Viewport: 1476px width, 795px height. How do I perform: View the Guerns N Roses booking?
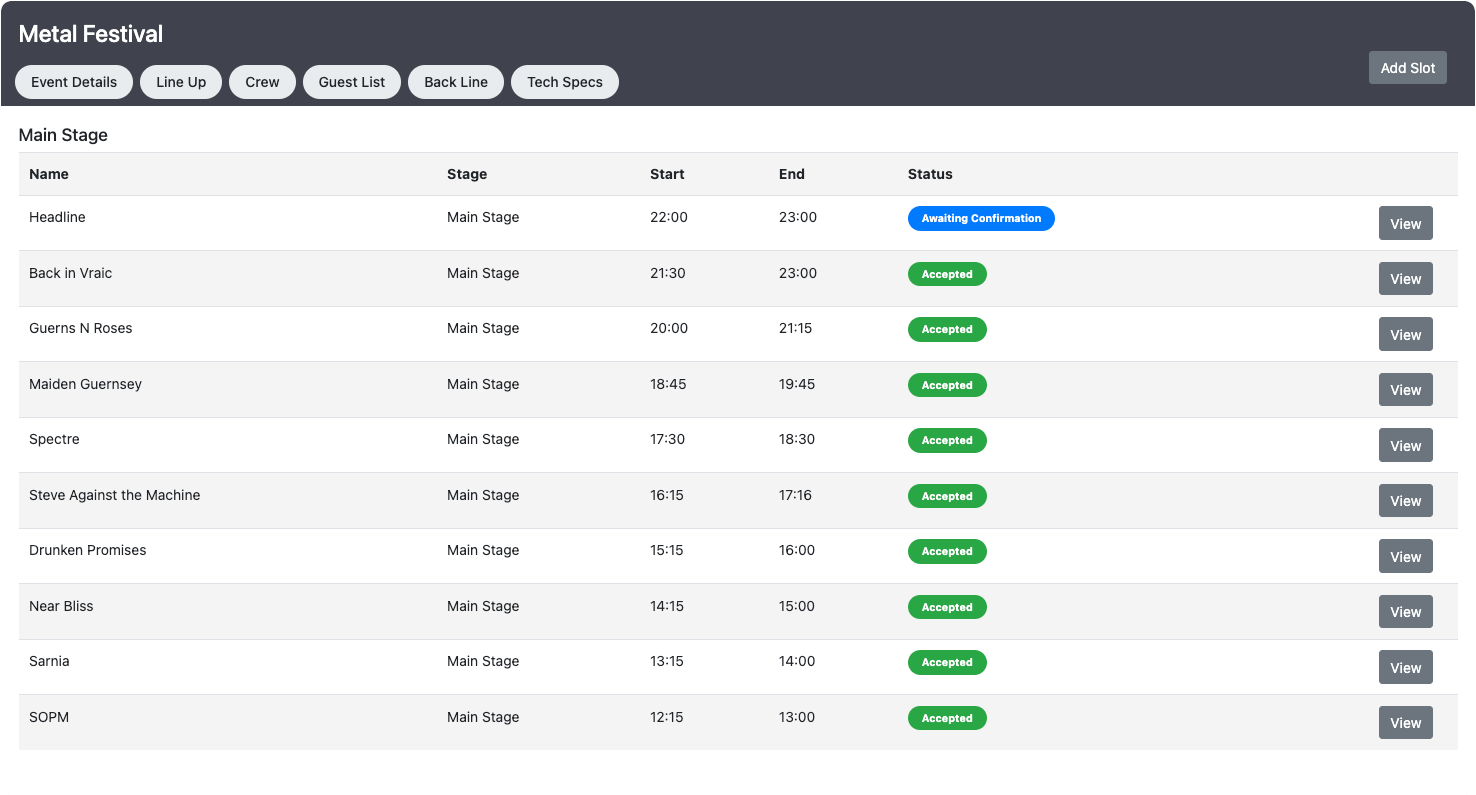tap(1405, 334)
